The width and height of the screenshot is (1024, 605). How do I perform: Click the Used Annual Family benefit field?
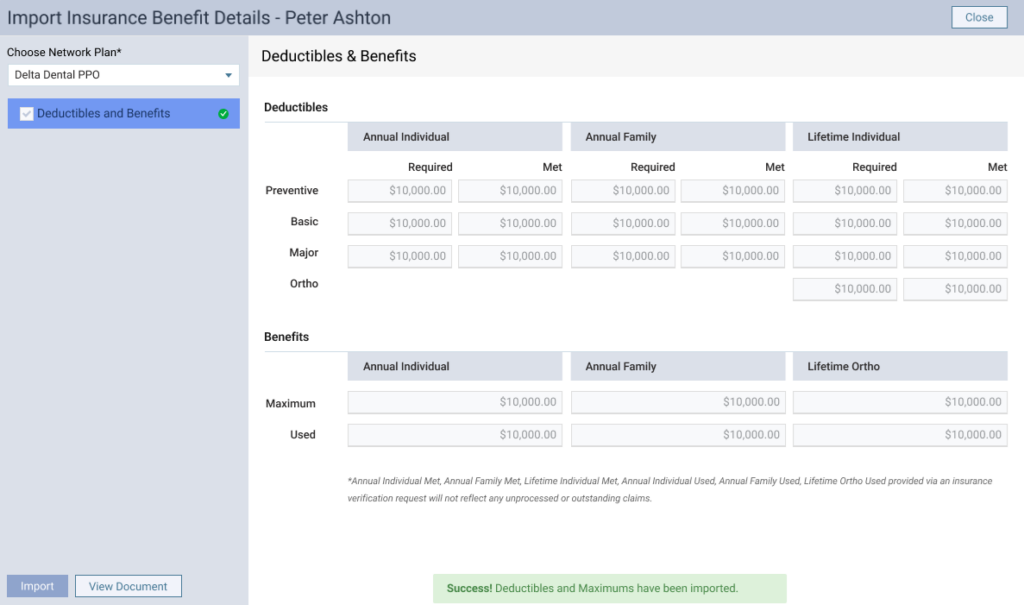tap(678, 434)
